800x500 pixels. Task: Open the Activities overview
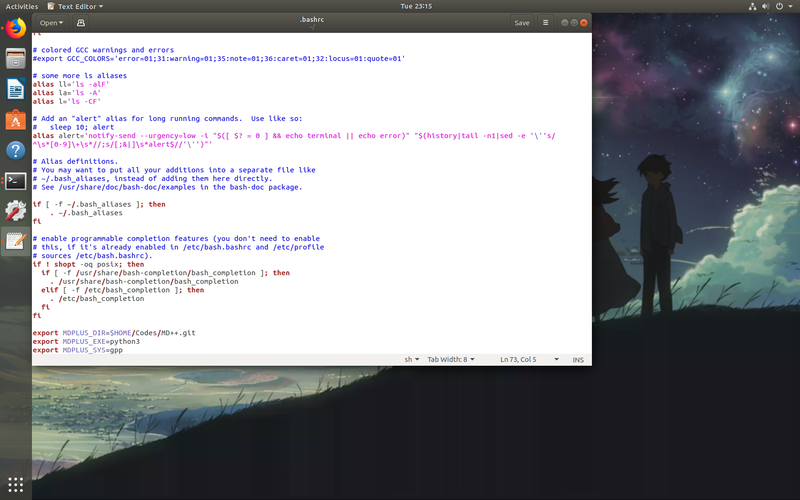[21, 6]
